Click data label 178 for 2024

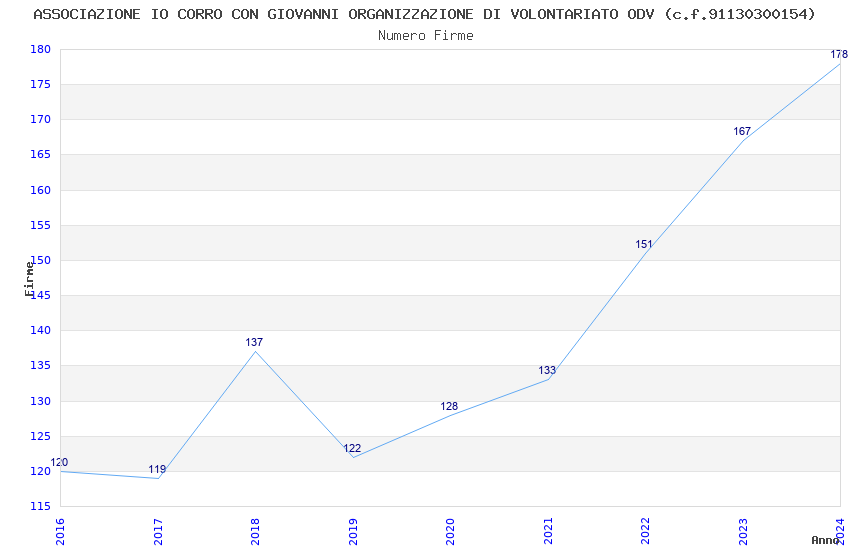tap(839, 54)
